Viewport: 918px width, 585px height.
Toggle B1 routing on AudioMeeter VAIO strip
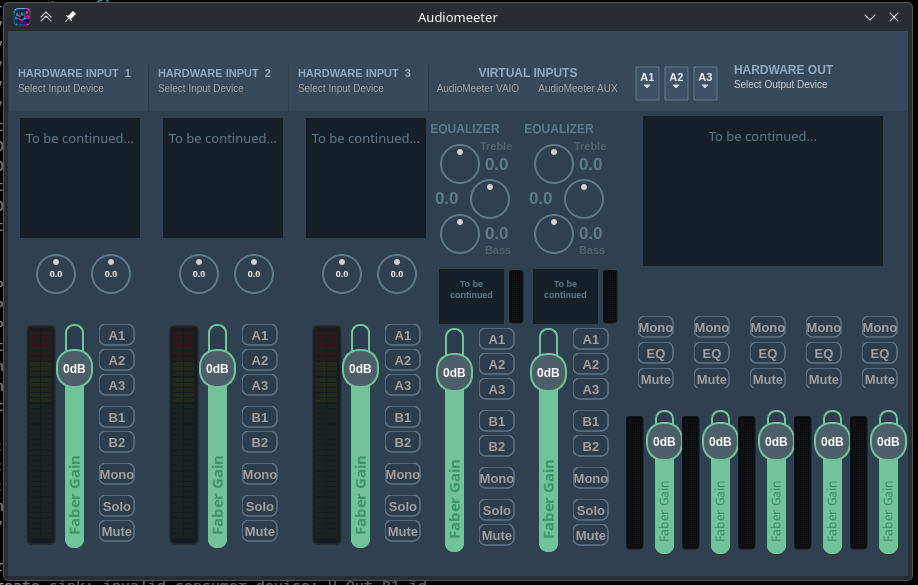click(x=496, y=421)
